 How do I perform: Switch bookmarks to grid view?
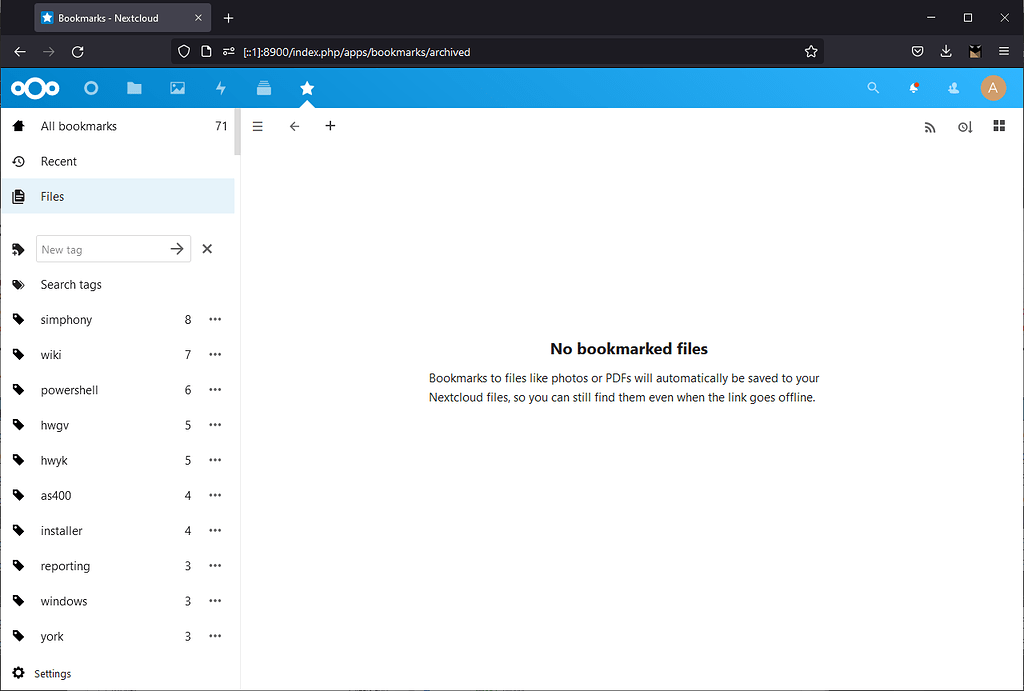(x=998, y=126)
